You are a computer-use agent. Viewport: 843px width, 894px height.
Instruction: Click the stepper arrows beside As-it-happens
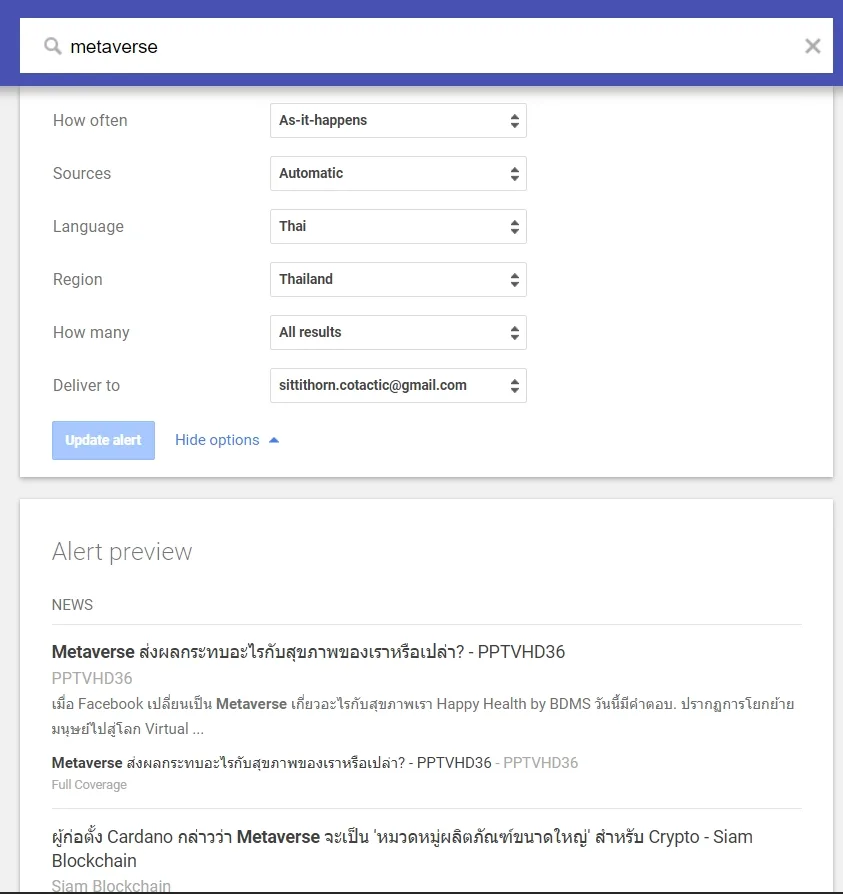click(x=513, y=120)
